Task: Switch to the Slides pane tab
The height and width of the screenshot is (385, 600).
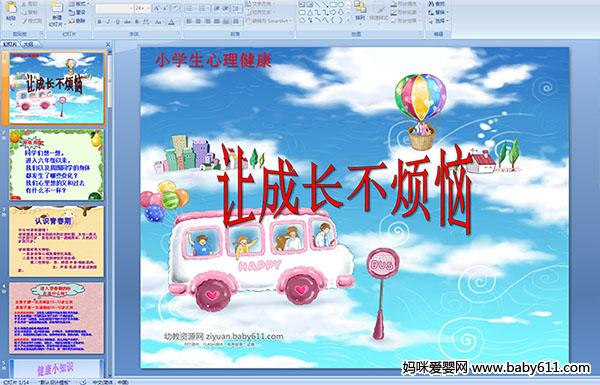Action: (10, 44)
